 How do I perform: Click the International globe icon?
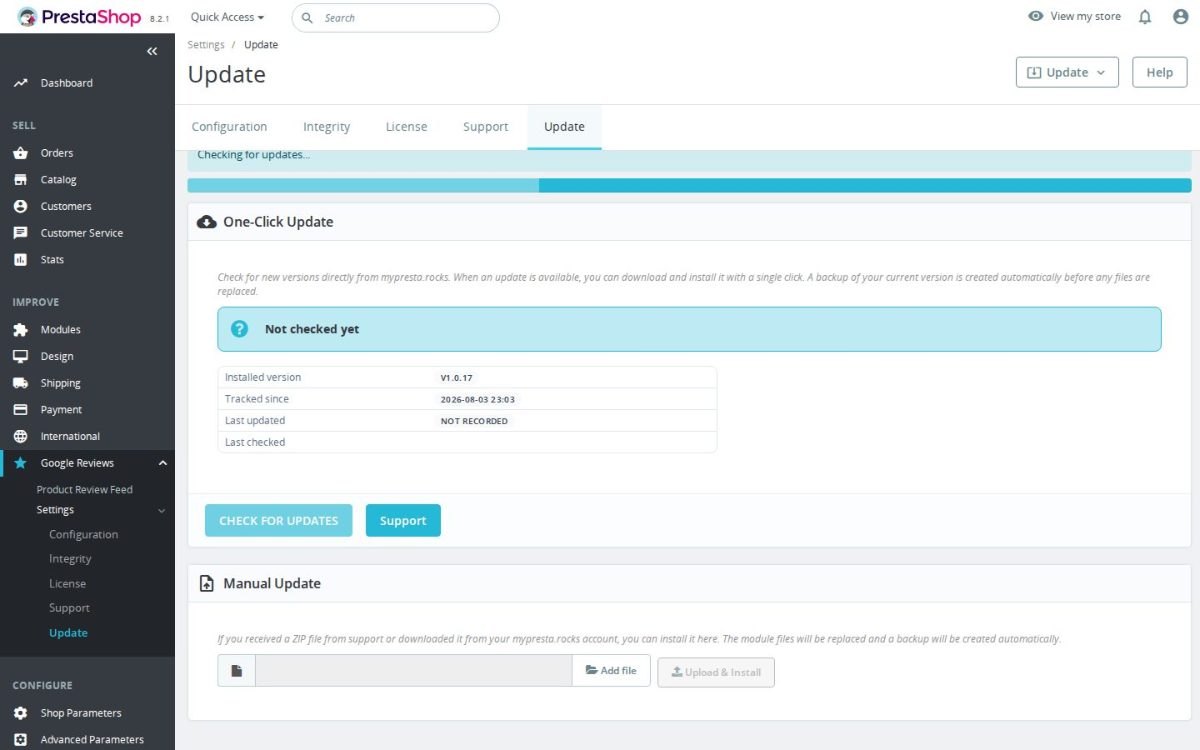(x=20, y=436)
